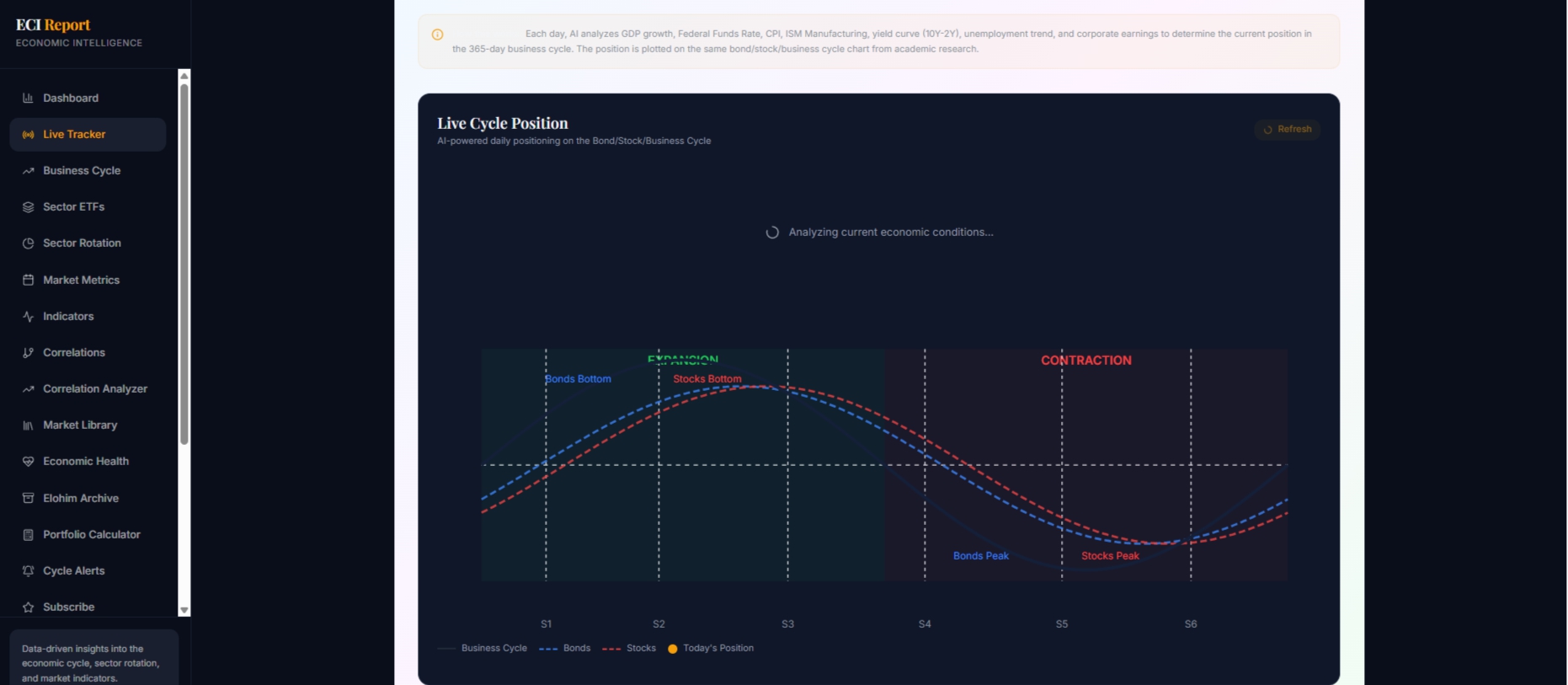Click the Live Tracker broadcast icon

coord(28,134)
